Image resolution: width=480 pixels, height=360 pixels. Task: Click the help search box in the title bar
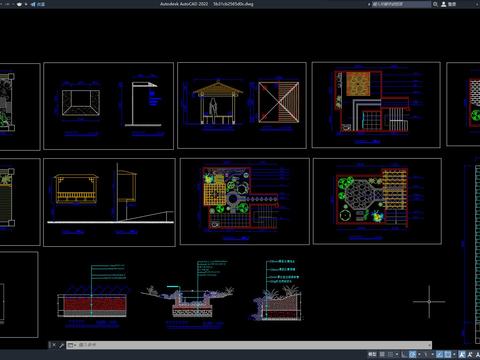(x=401, y=4)
